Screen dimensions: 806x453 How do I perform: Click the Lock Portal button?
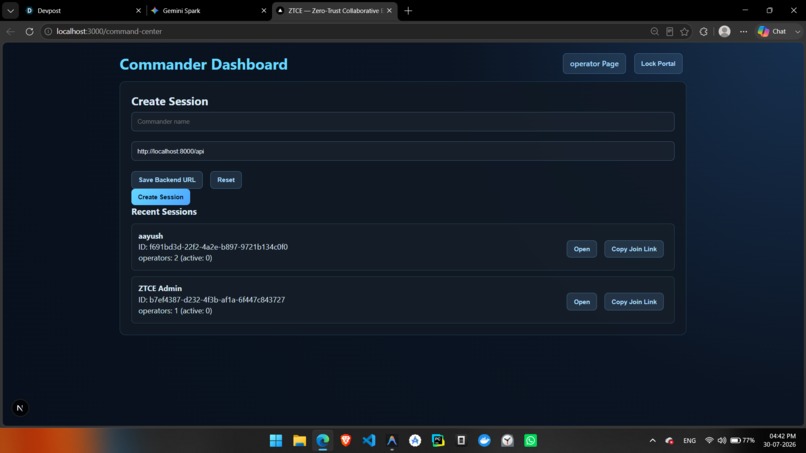tap(658, 64)
